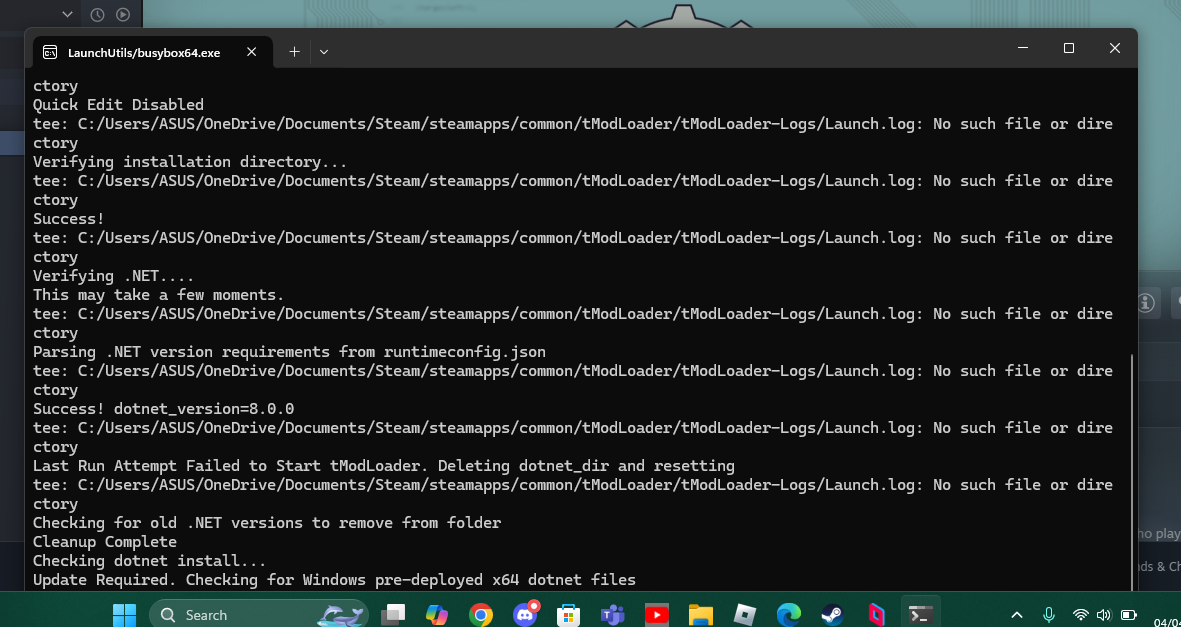Click the 'Parsing .NET version requirements' line

coord(289,352)
